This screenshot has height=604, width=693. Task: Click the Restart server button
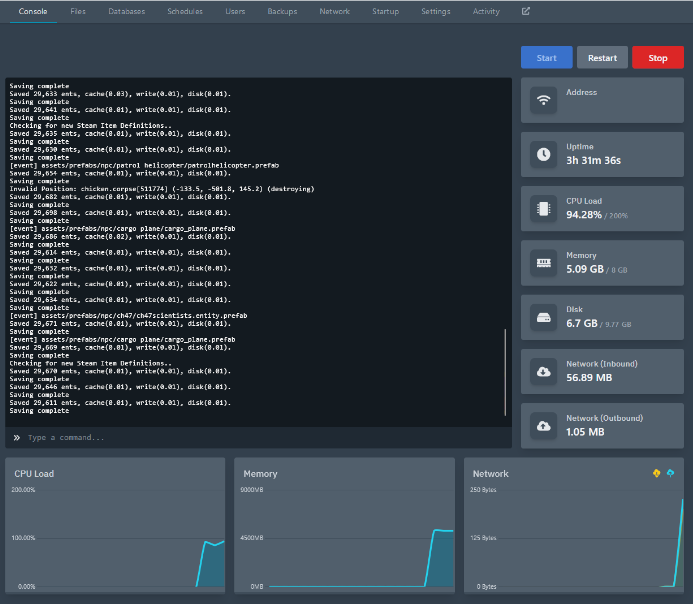tap(602, 57)
